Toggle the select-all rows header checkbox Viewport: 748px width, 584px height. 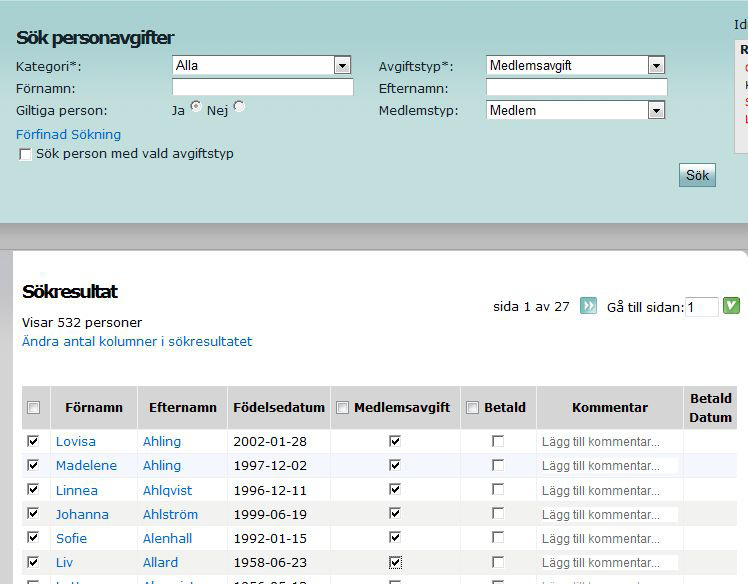coord(33,407)
